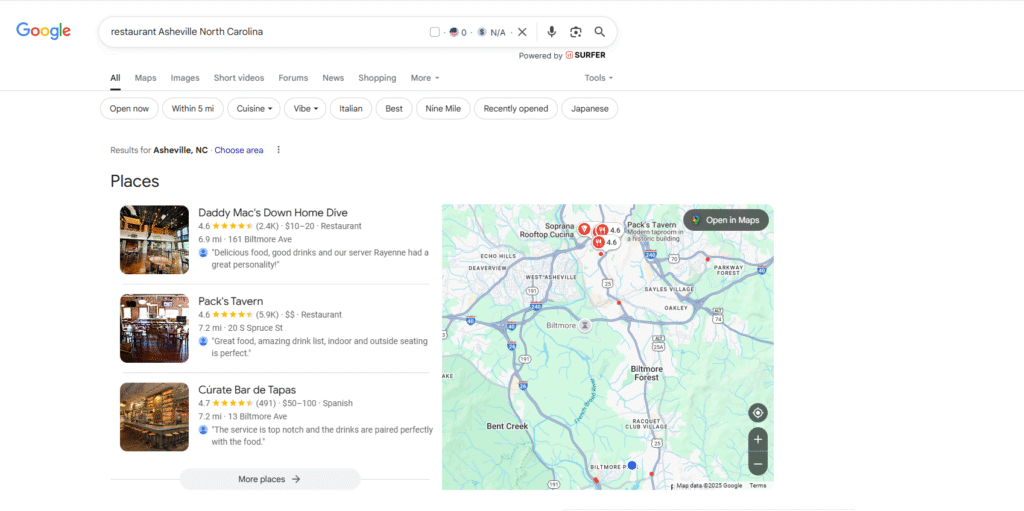Click the Surfer flag volume icon
1024x511 pixels.
pyautogui.click(x=454, y=32)
